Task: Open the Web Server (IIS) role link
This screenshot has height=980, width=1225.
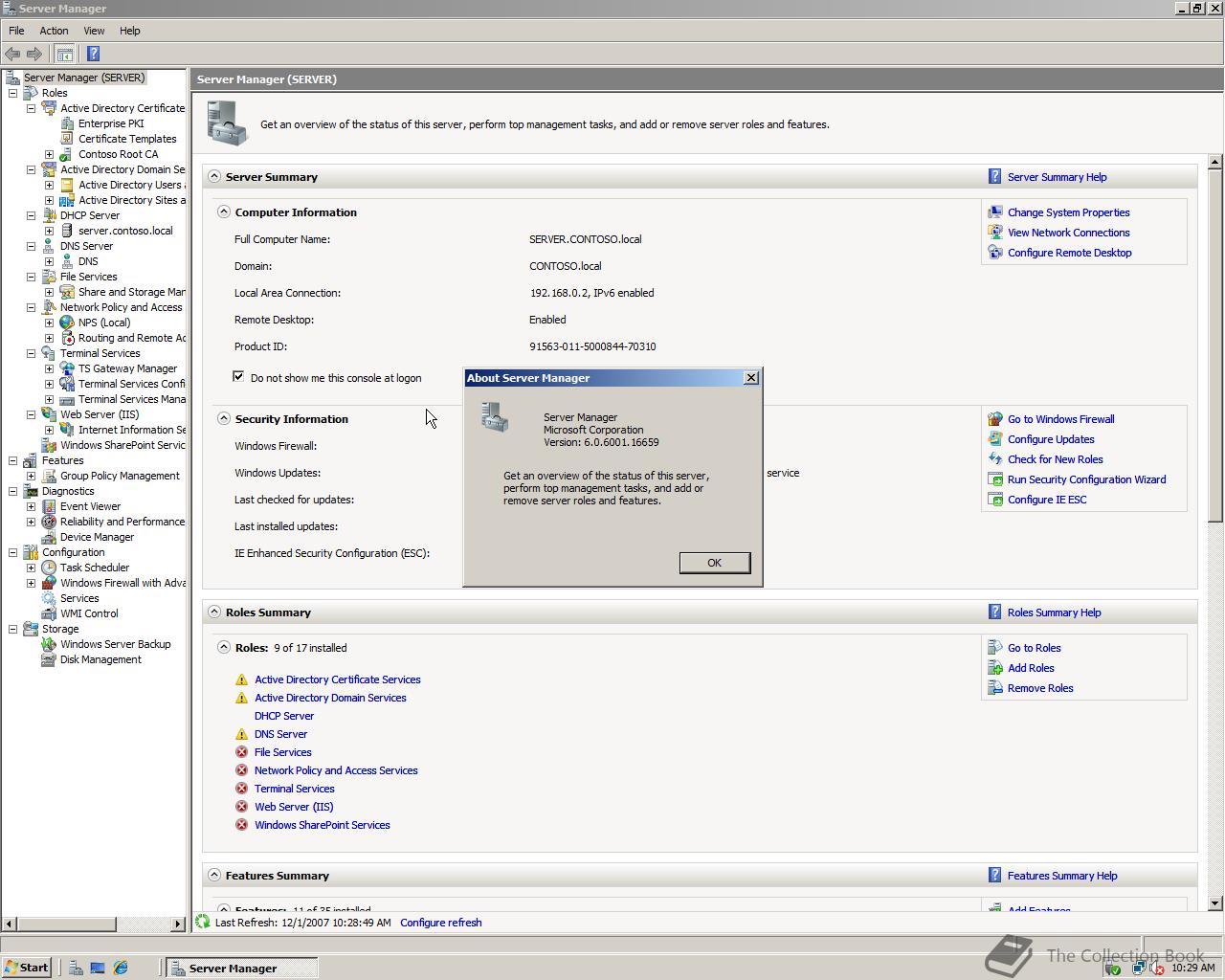Action: click(x=294, y=807)
